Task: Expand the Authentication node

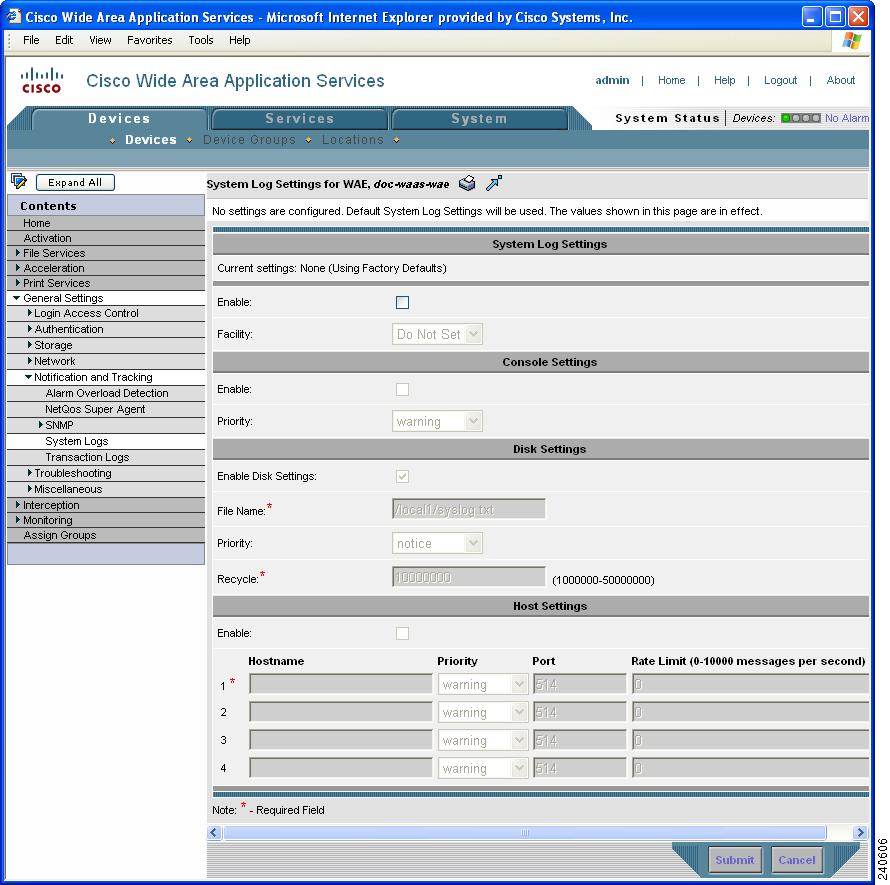Action: pyautogui.click(x=30, y=329)
